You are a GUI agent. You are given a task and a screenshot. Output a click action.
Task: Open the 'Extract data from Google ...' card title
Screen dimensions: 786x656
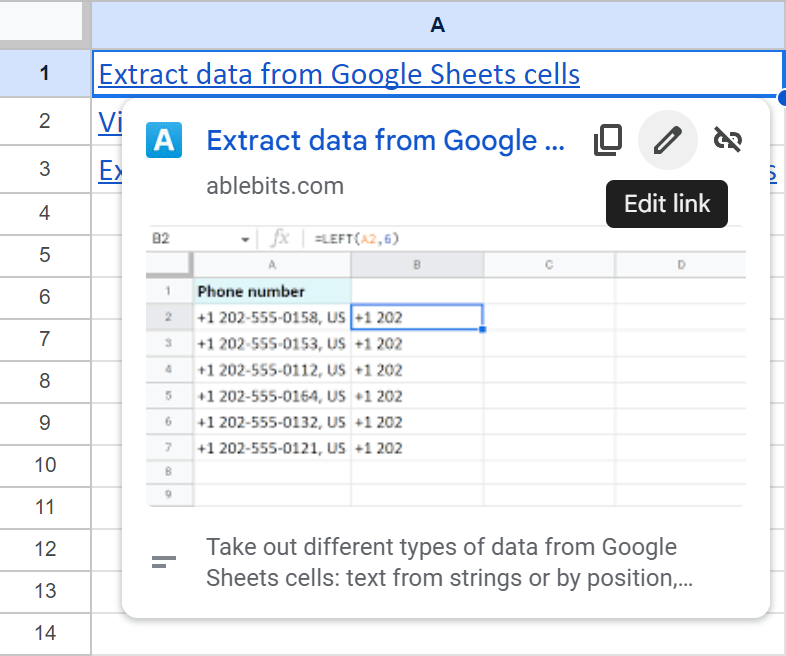(x=386, y=141)
